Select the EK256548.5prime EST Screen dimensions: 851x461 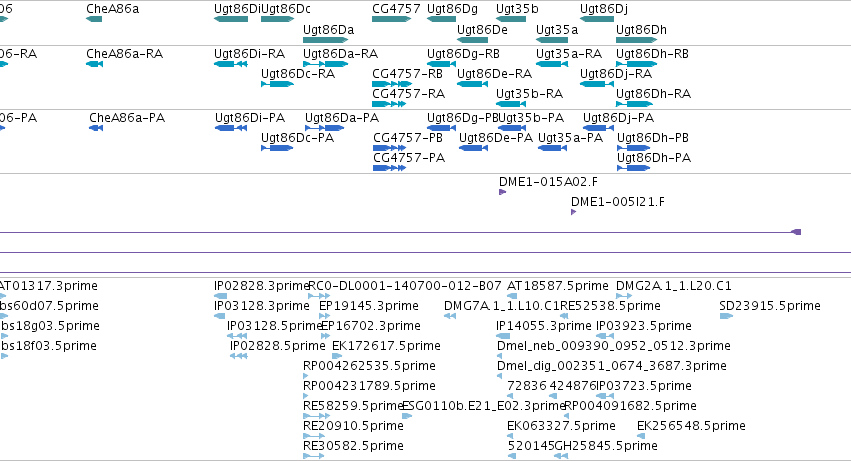[641, 437]
